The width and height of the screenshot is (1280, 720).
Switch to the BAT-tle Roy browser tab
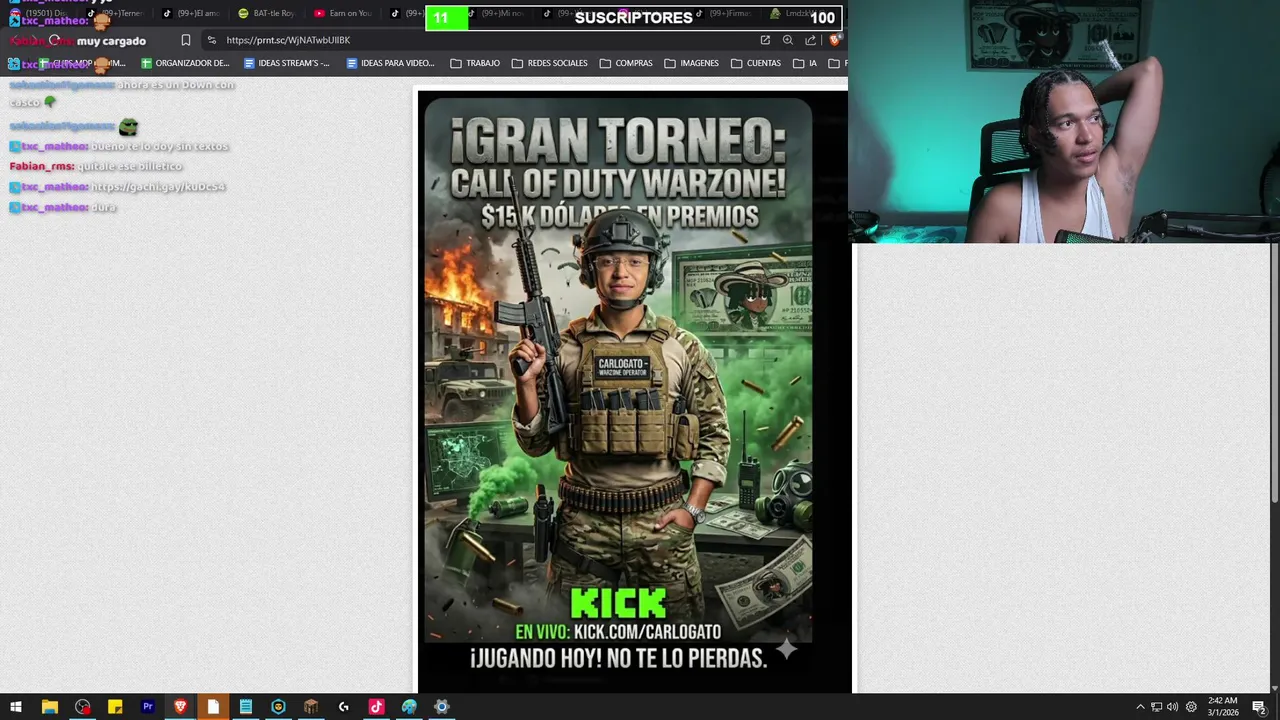point(267,13)
